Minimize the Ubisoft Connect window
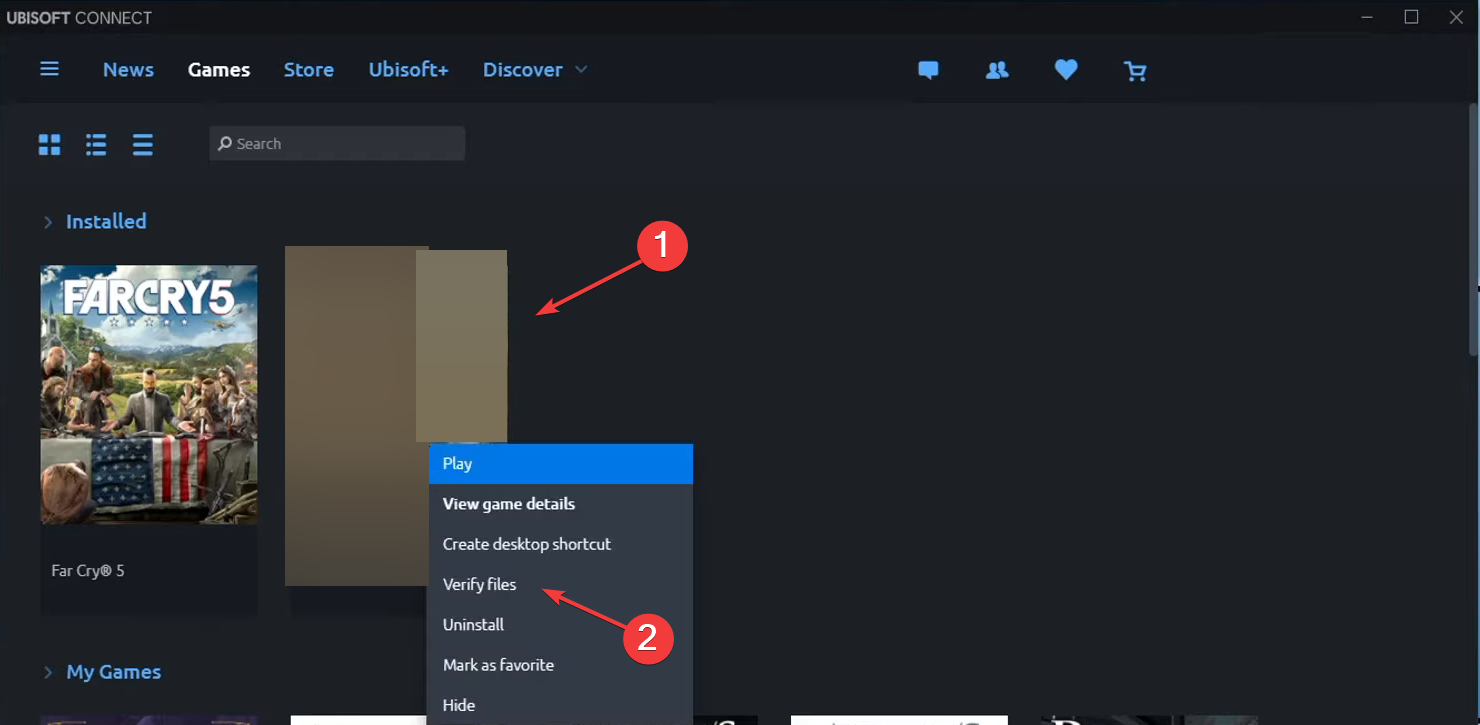 coord(1366,17)
